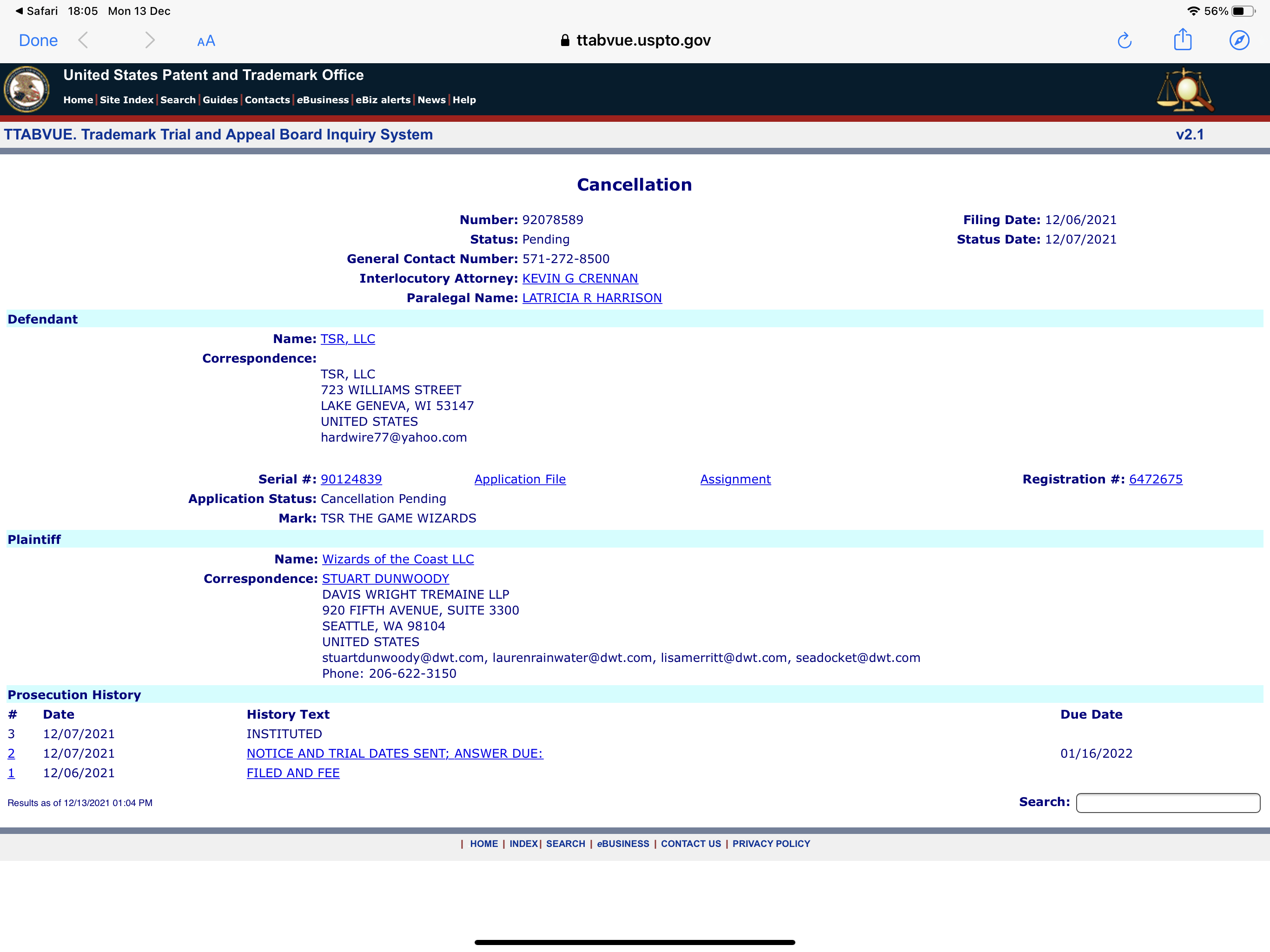Open the KEVIN G CRENNAN attorney link

579,278
